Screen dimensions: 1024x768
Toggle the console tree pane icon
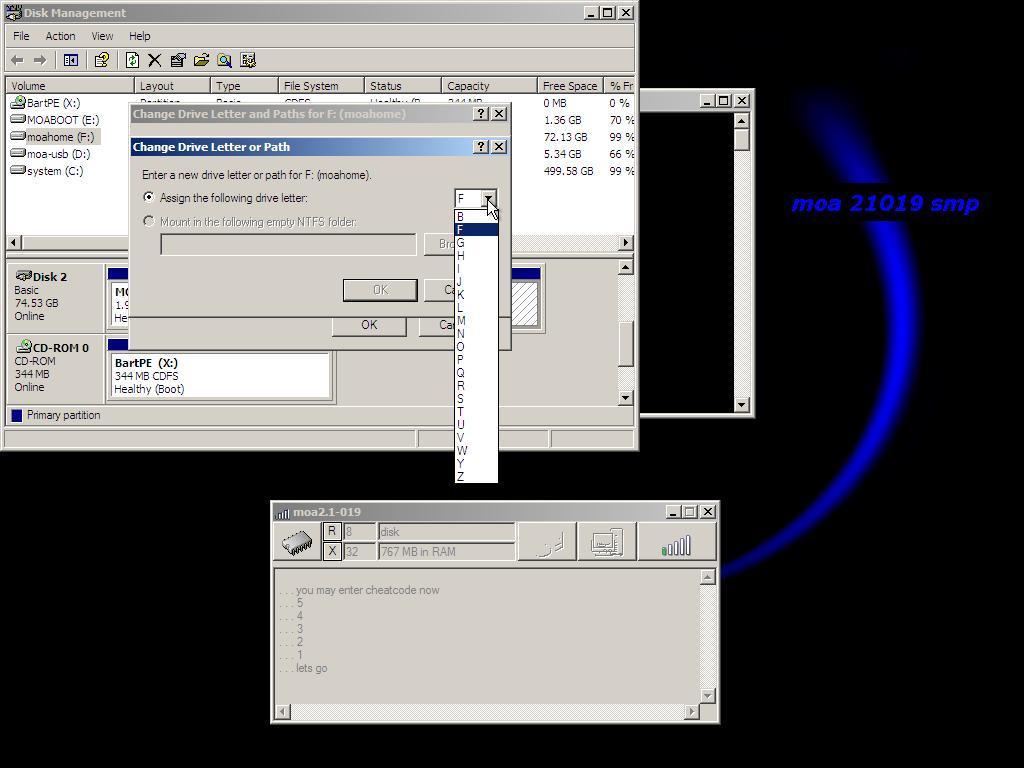tap(71, 61)
